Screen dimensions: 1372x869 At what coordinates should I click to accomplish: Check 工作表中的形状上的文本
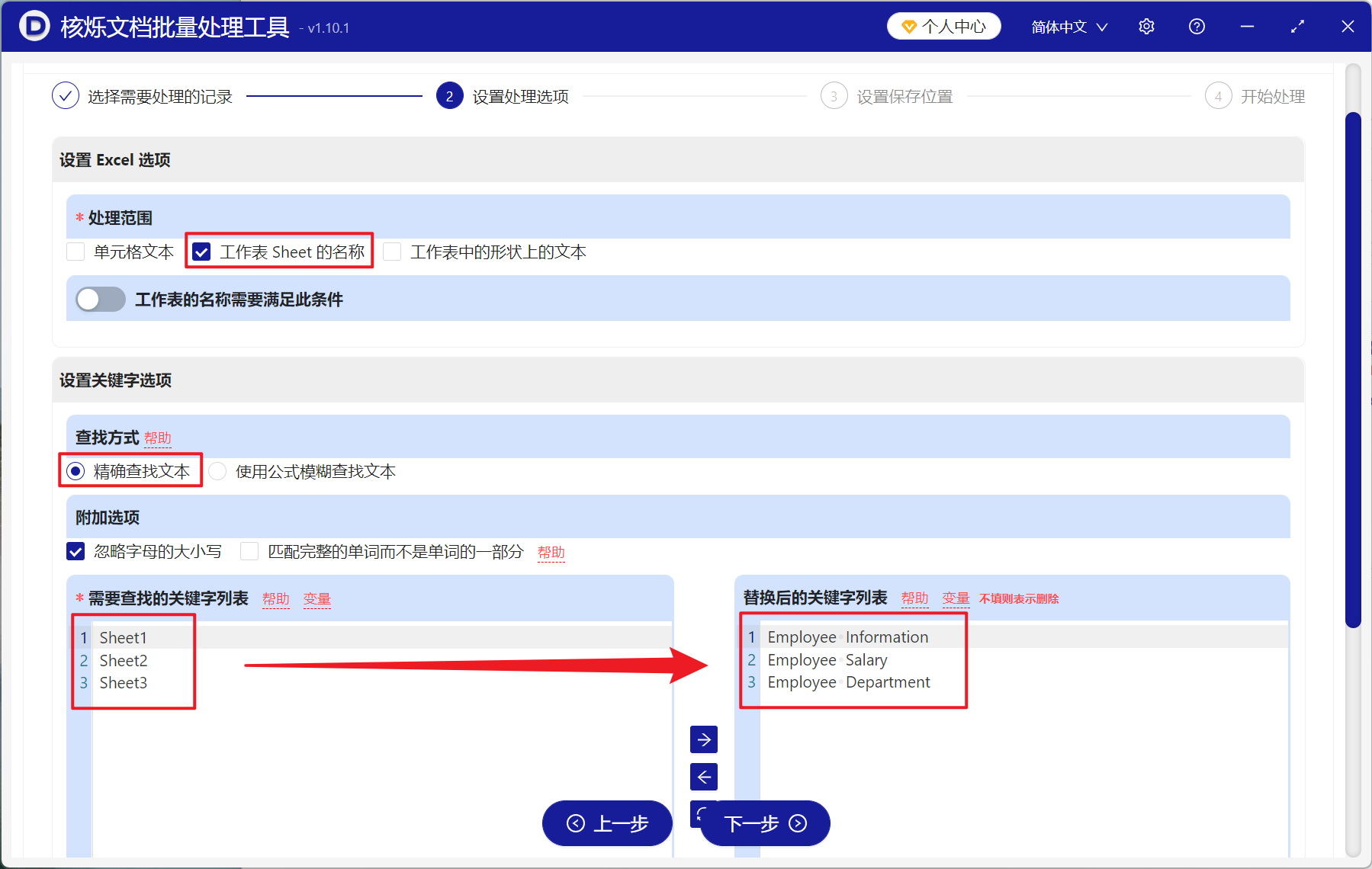click(391, 252)
